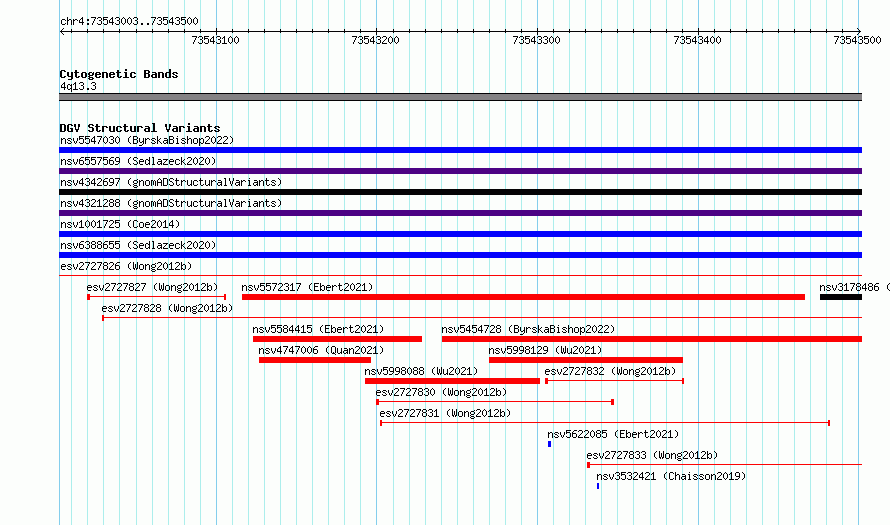This screenshot has height=525, width=890.
Task: Open the nsv6388655 (Sedlazeck2020) label
Action: pyautogui.click(x=138, y=245)
